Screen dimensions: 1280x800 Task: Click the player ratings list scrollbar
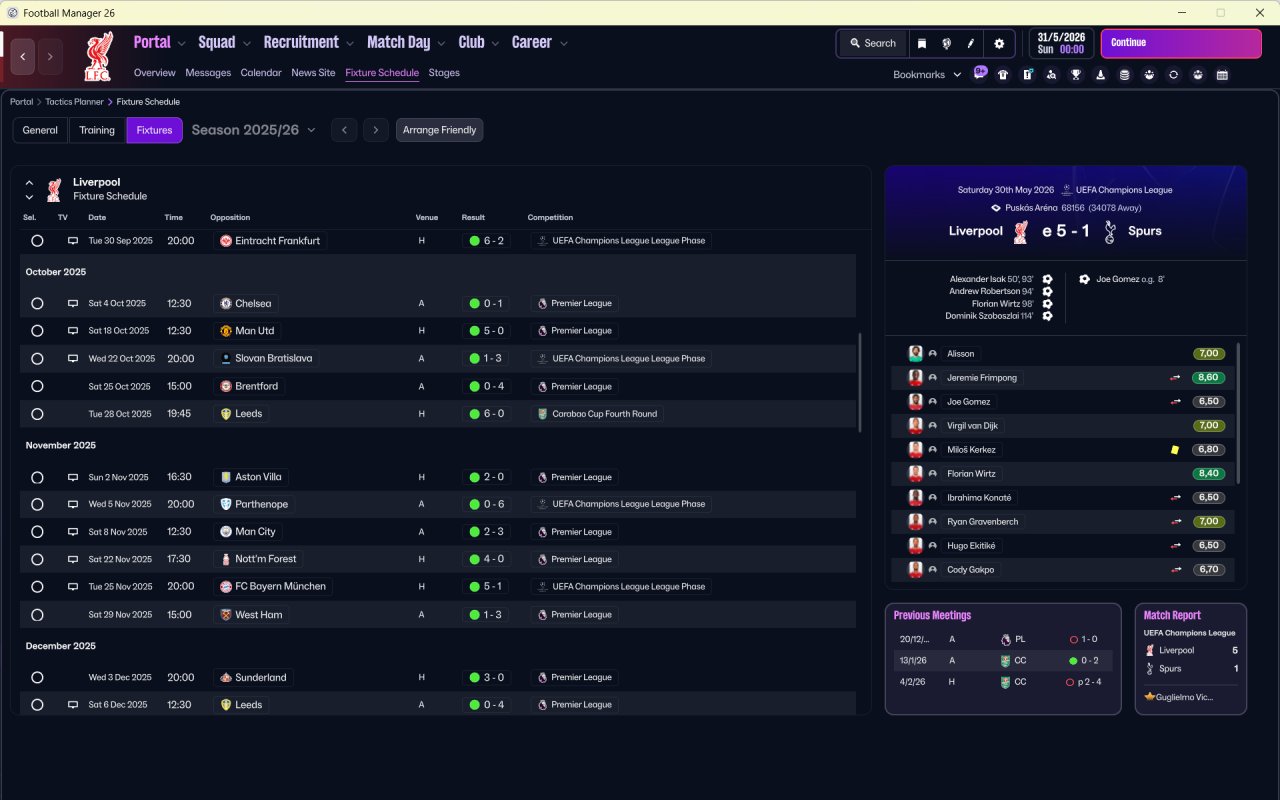click(x=1238, y=414)
